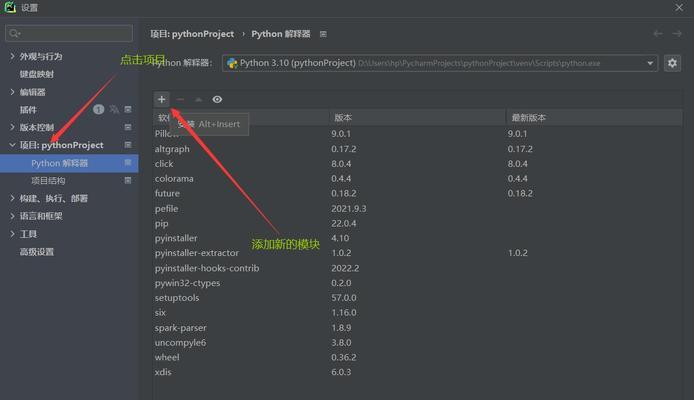Select the xdis package row
694x400 pixels.
[x=417, y=372]
